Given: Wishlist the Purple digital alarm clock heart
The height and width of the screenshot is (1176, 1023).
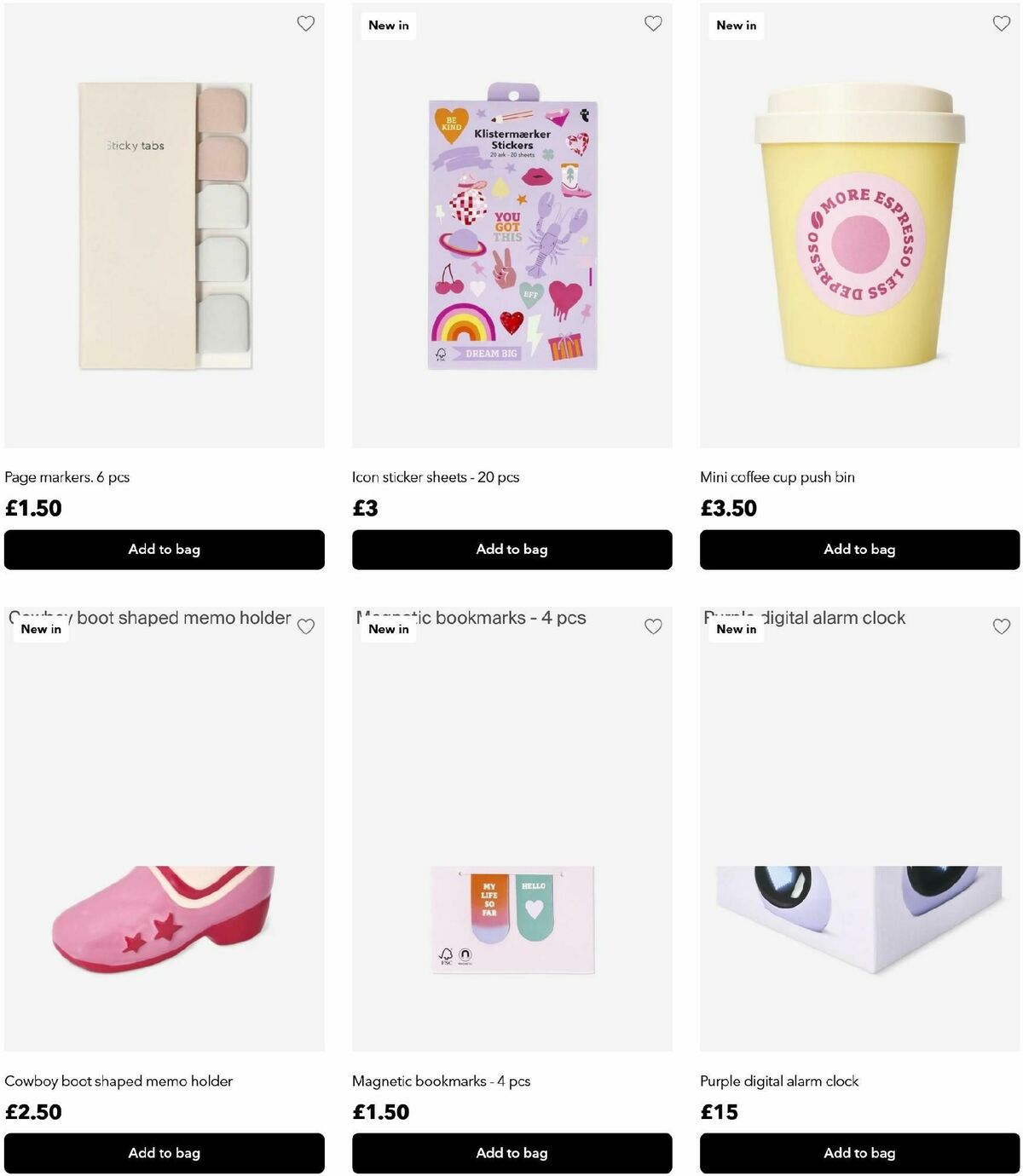Looking at the screenshot, I should pos(1002,626).
